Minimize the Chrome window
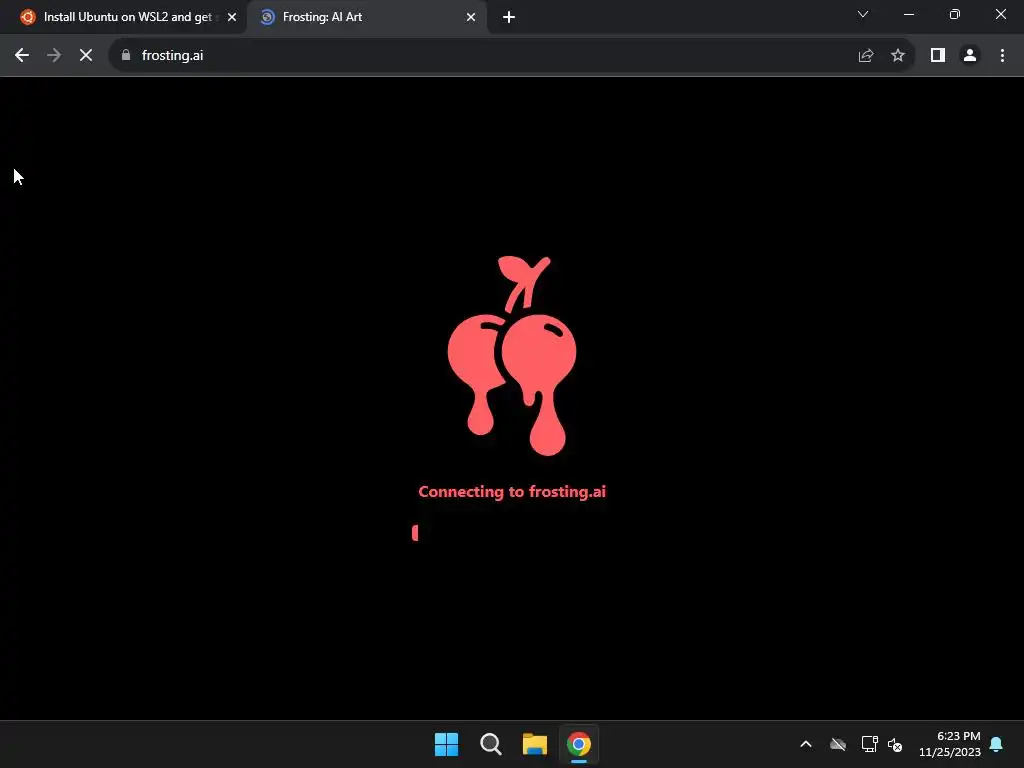The height and width of the screenshot is (768, 1024). [x=908, y=14]
